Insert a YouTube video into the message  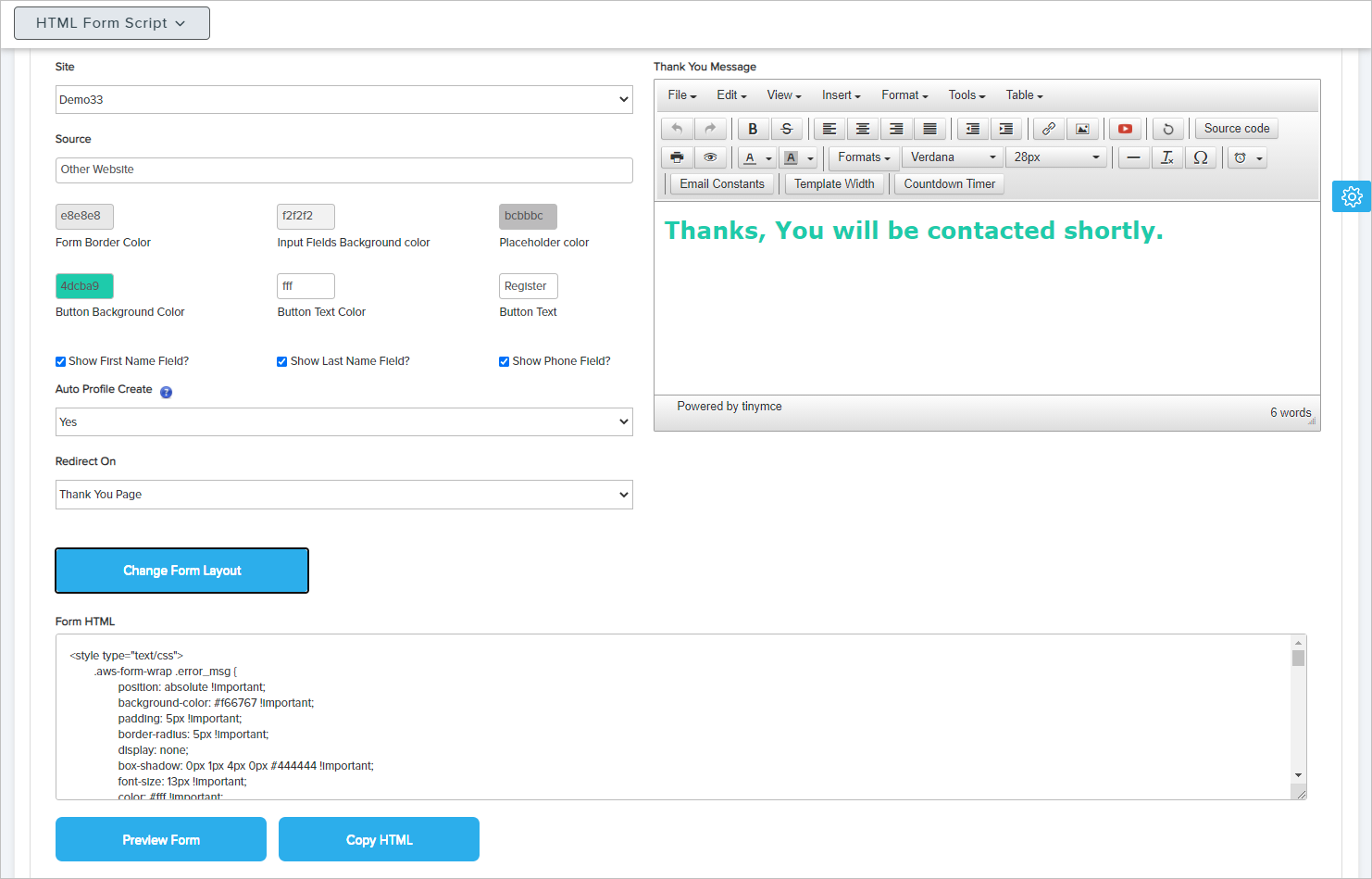(x=1125, y=129)
